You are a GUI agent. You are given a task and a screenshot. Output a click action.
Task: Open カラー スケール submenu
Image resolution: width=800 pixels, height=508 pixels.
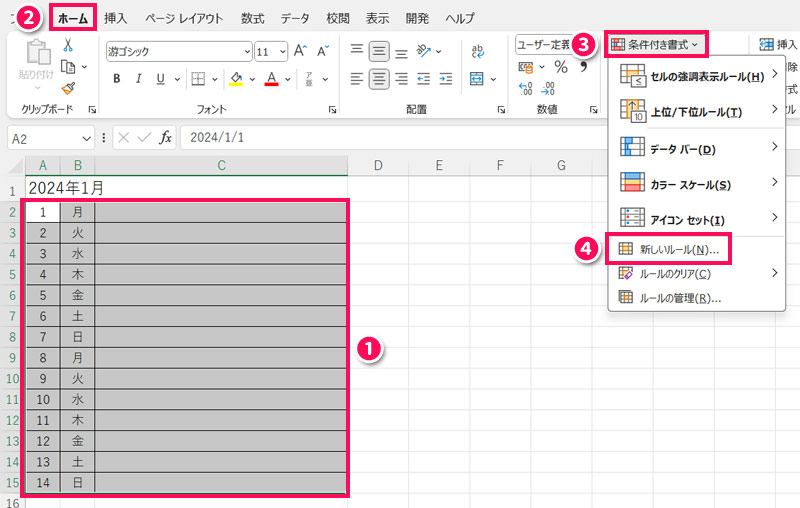pyautogui.click(x=696, y=184)
